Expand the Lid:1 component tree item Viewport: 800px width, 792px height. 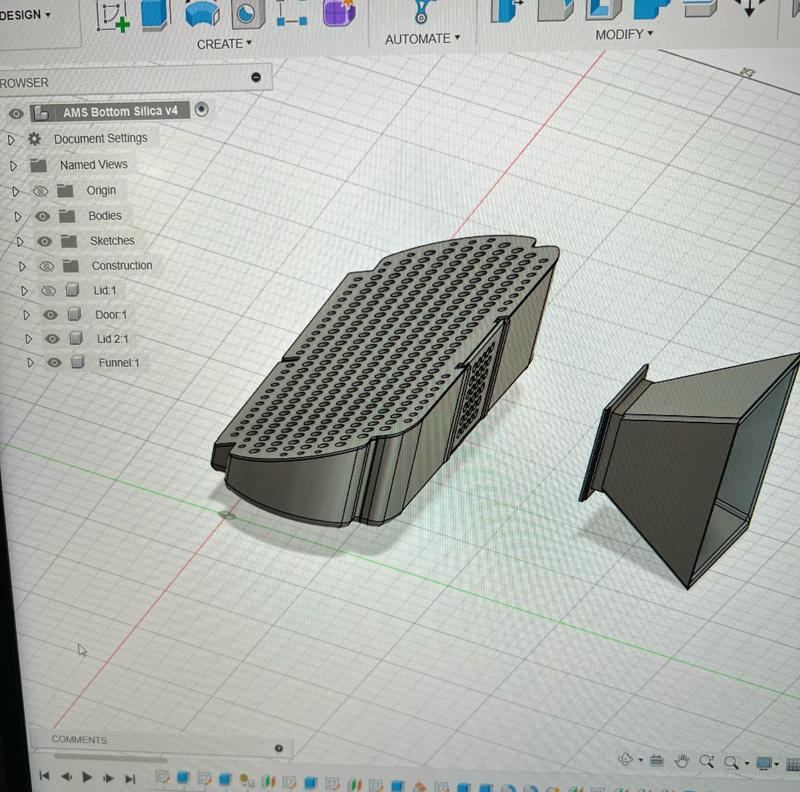tap(27, 290)
